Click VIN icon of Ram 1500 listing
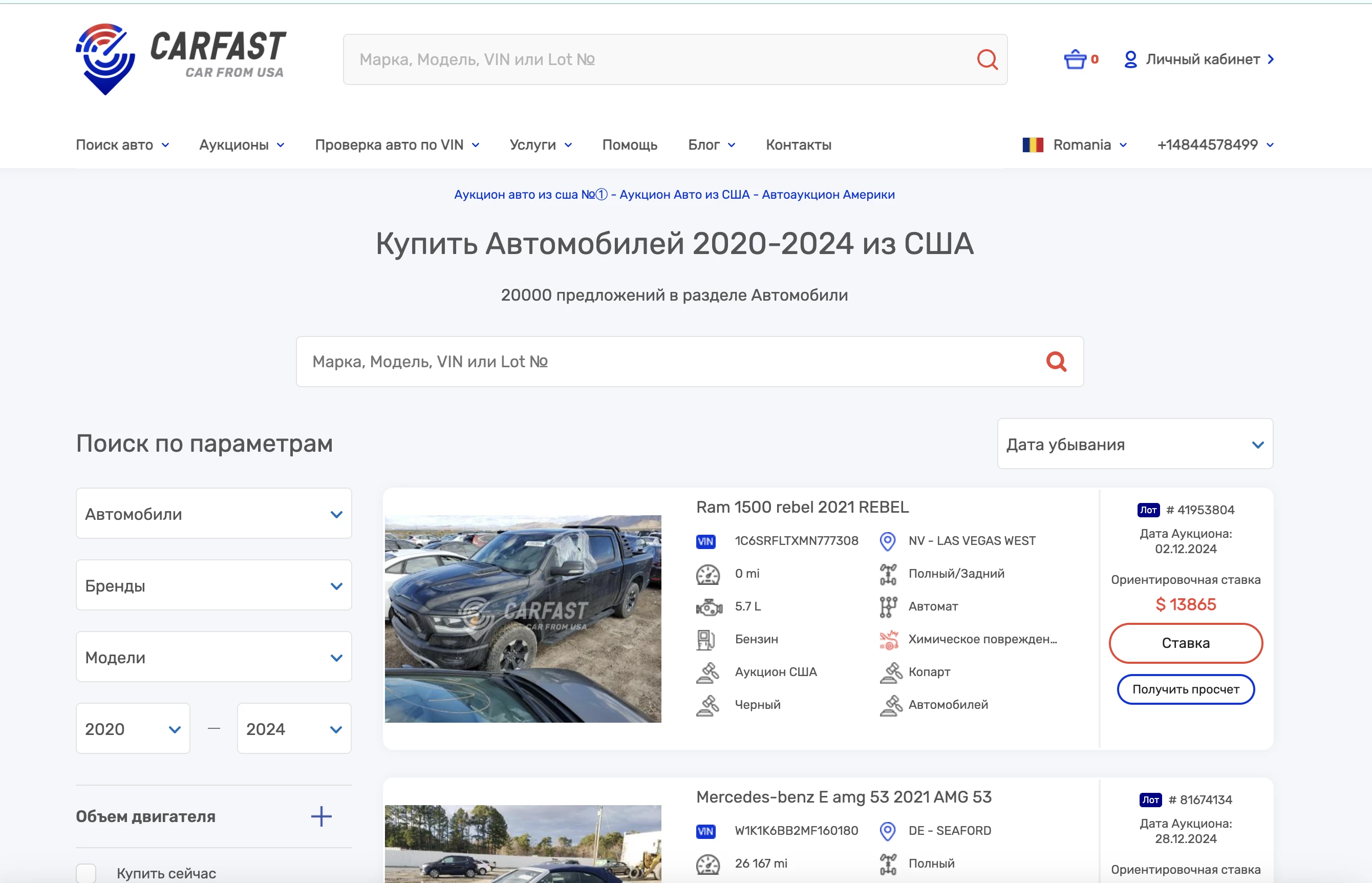 (705, 541)
